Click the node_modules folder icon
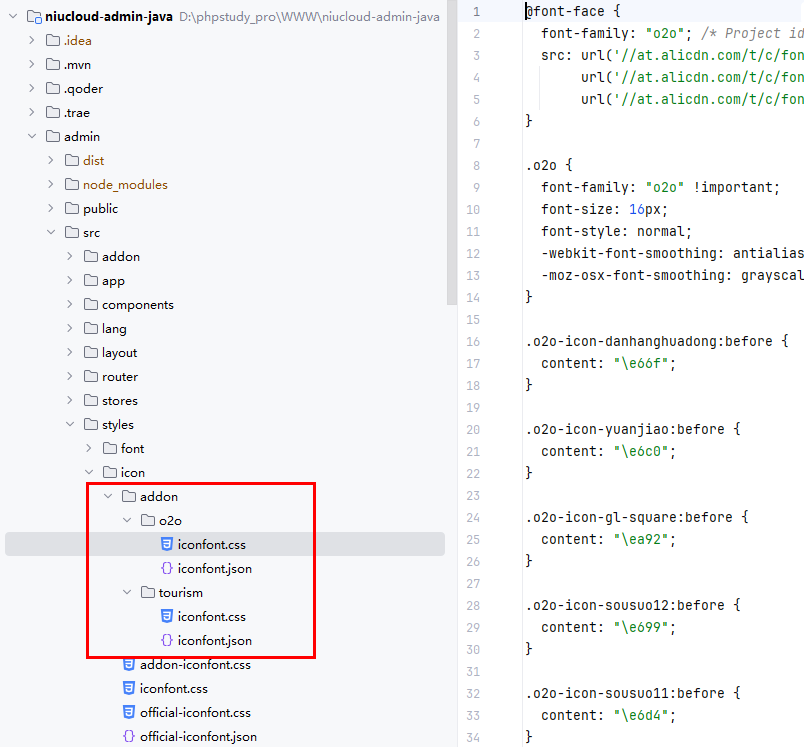 (72, 185)
